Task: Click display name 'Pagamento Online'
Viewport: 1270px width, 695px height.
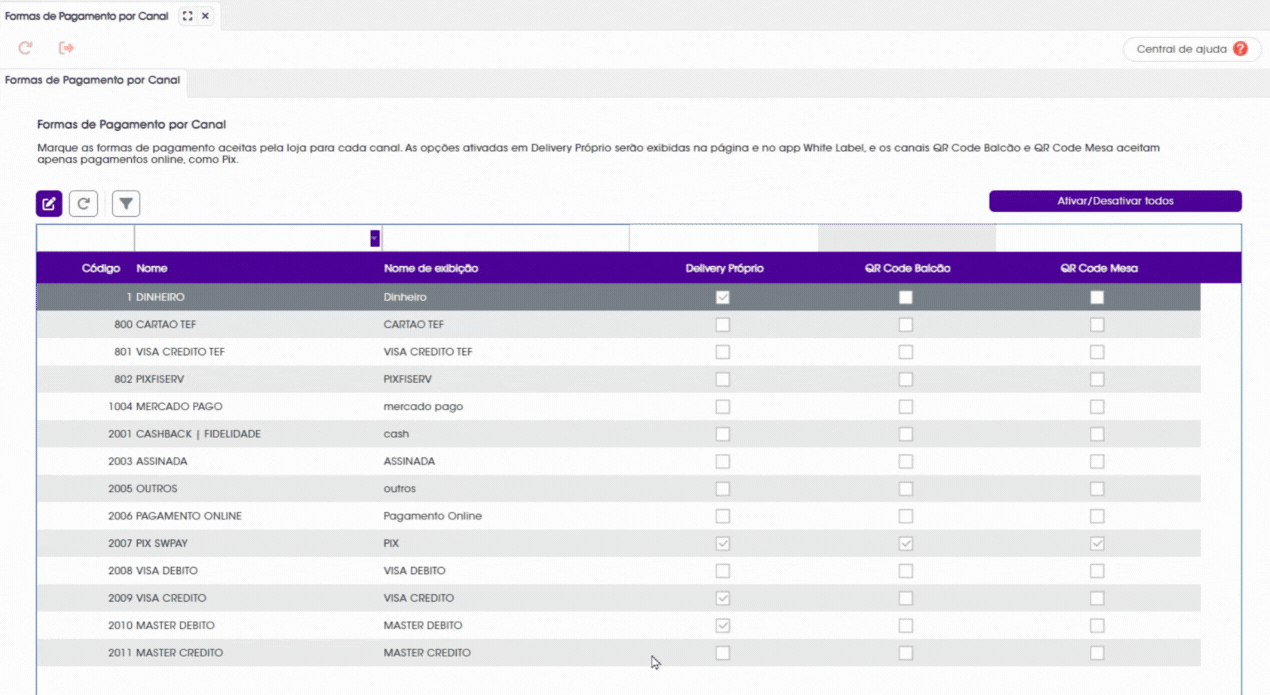Action: pos(433,516)
